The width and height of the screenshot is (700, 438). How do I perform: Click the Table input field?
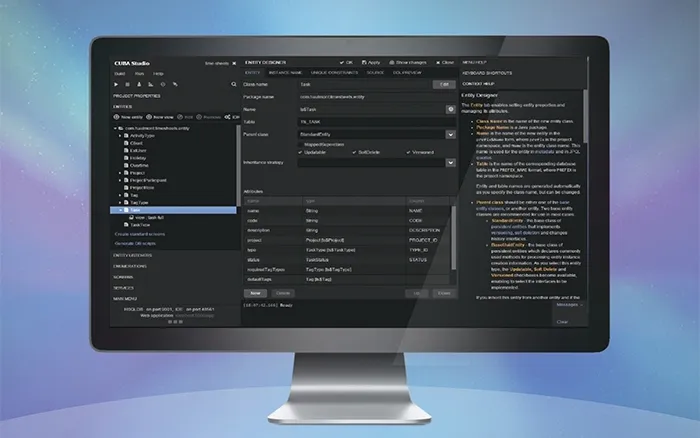pos(376,122)
